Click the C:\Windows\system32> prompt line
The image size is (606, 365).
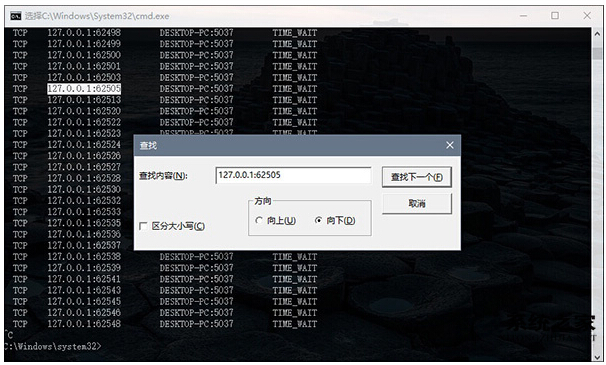53,346
